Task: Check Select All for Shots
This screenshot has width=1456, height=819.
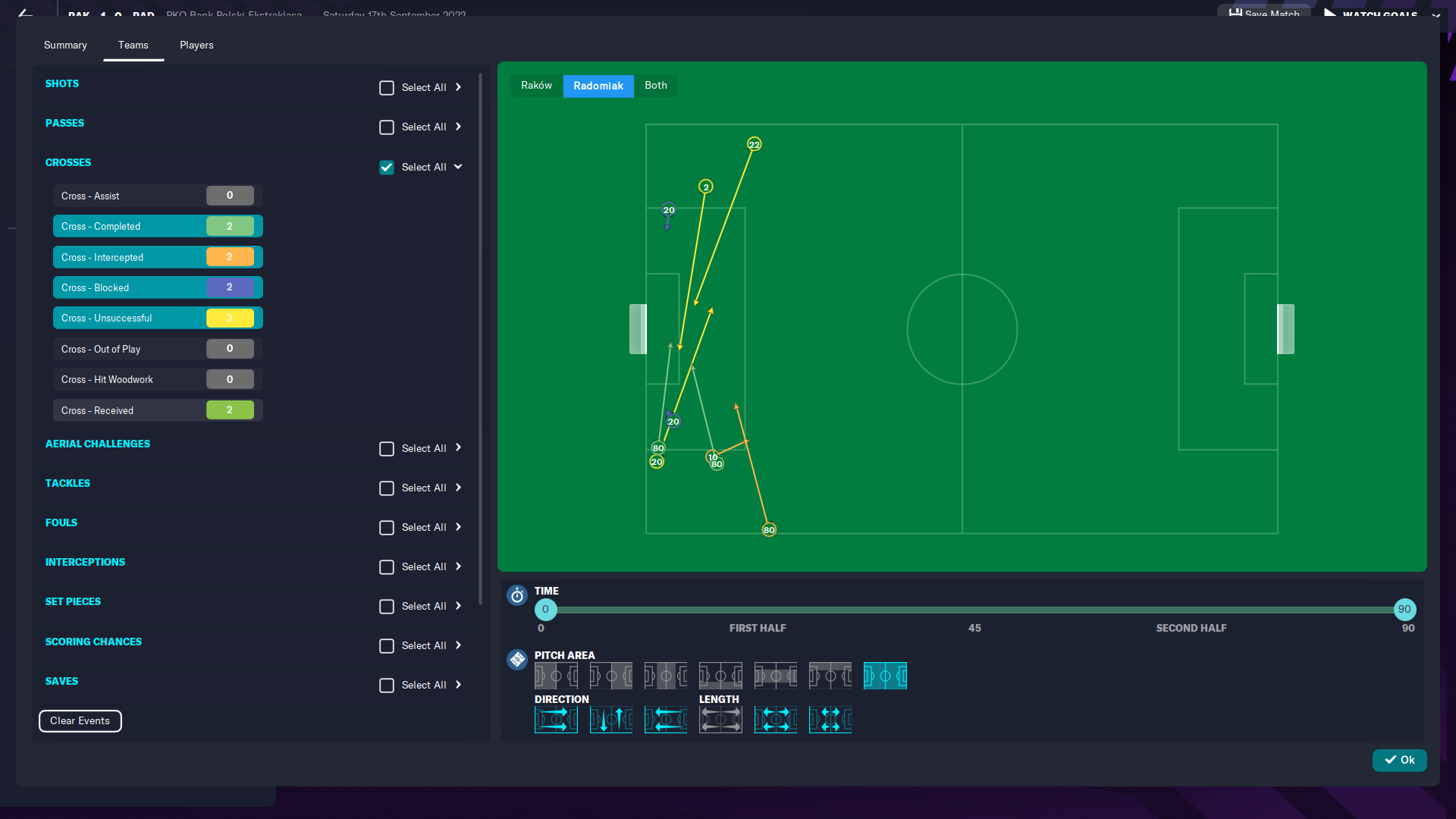Action: tap(387, 88)
